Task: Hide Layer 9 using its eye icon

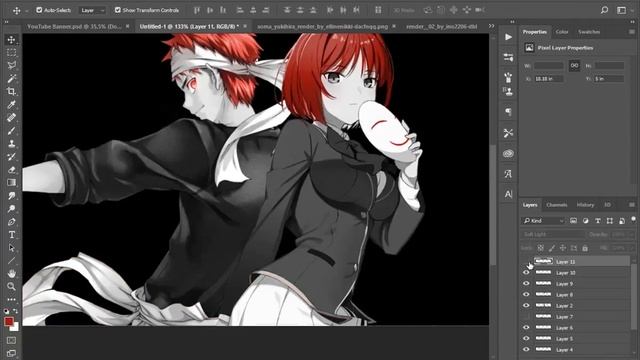Action: pos(526,283)
